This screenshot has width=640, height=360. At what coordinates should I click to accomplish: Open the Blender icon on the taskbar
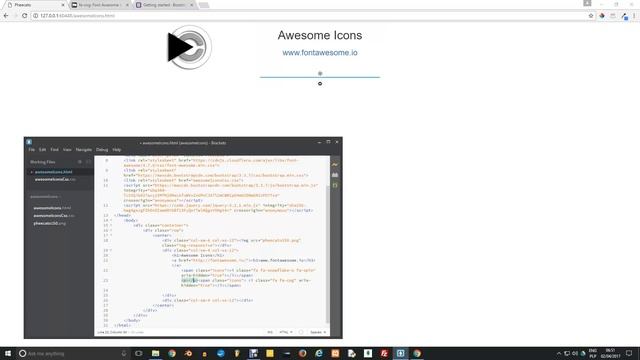[188, 353]
